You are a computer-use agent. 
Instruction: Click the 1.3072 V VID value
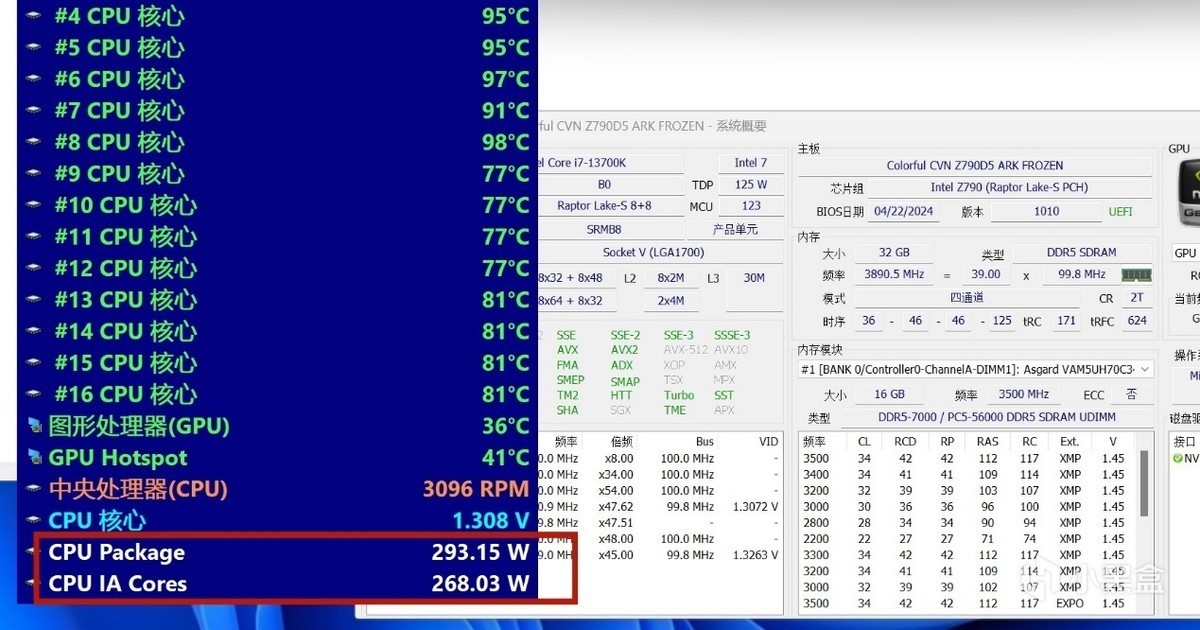(756, 507)
